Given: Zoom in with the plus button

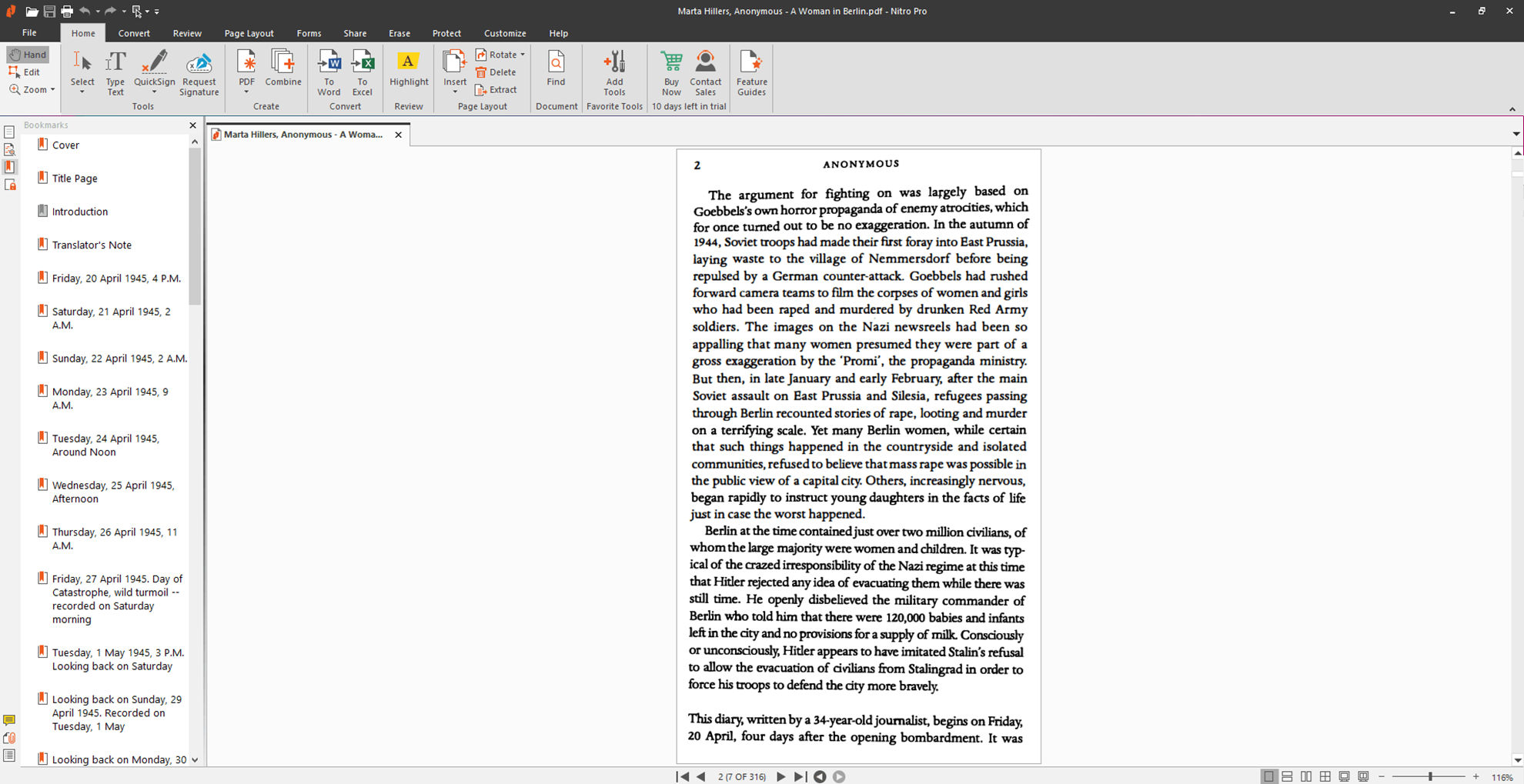Looking at the screenshot, I should pos(1476,777).
